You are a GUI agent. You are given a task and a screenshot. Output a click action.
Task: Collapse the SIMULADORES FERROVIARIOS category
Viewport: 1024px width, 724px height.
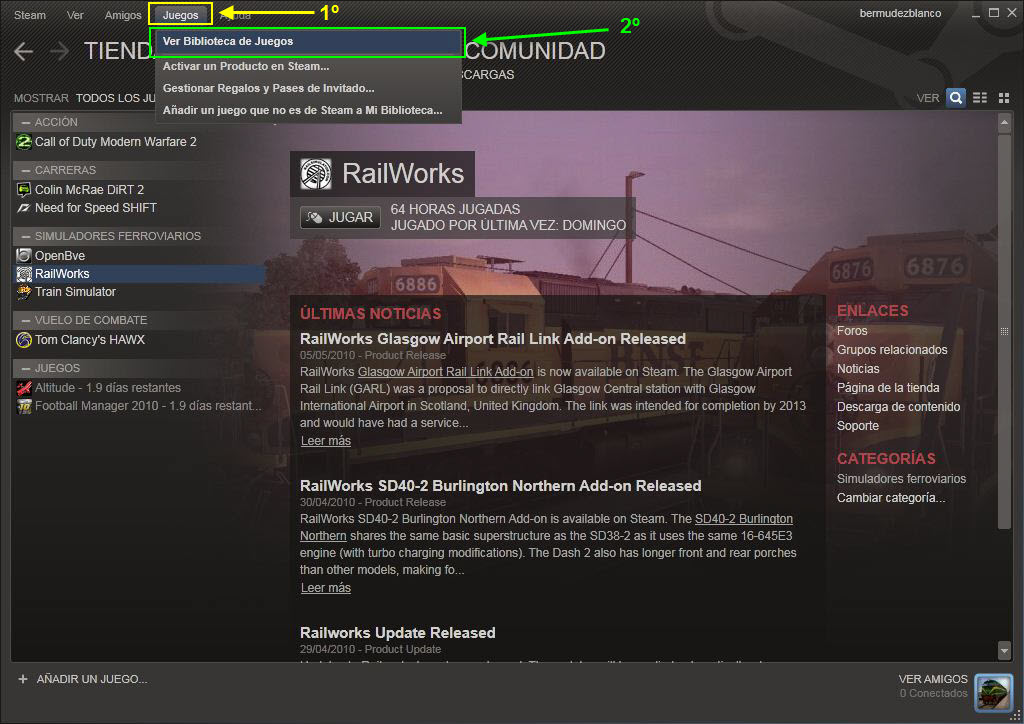(x=24, y=236)
